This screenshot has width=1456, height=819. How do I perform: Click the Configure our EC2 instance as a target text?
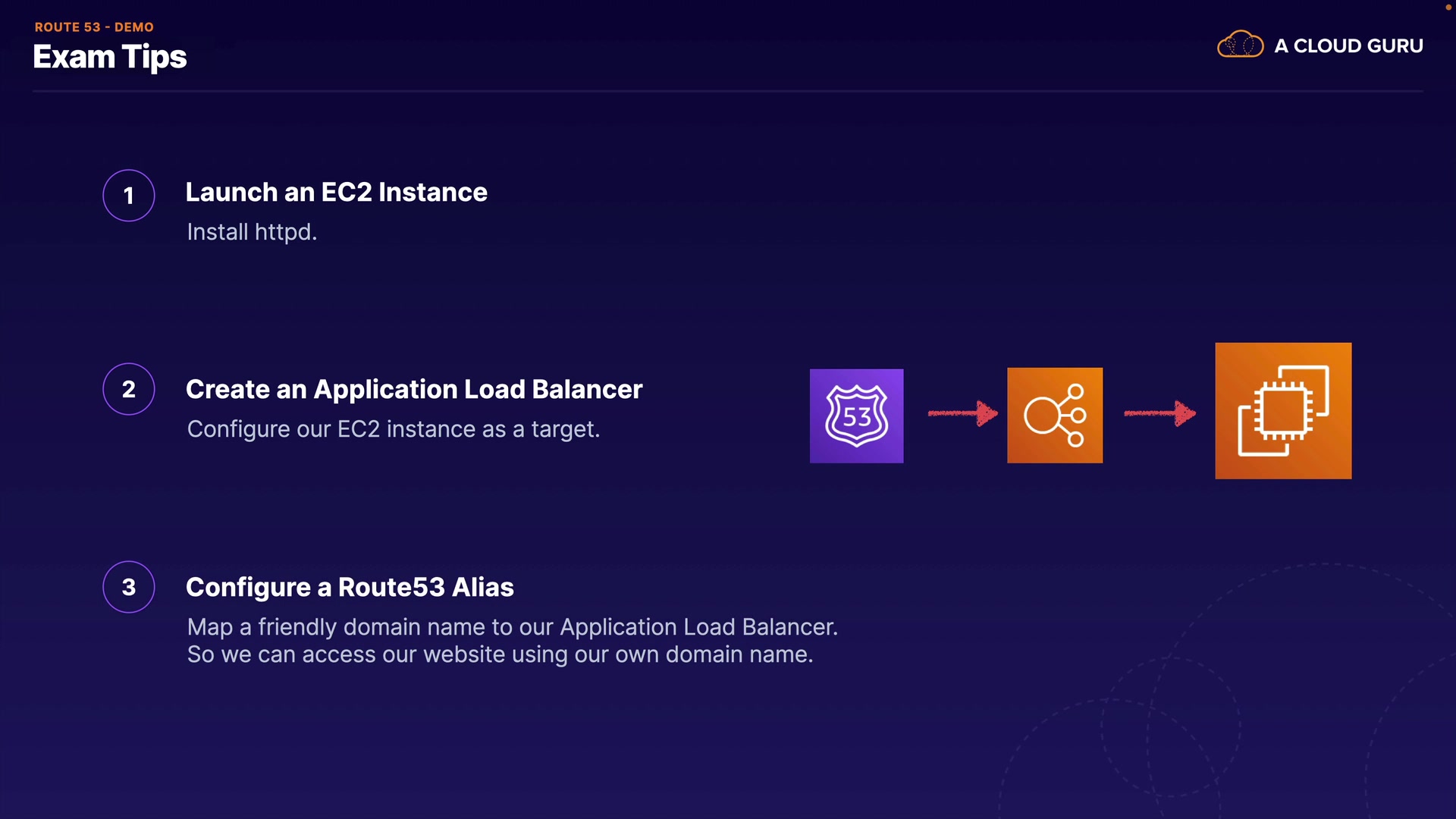(x=393, y=429)
